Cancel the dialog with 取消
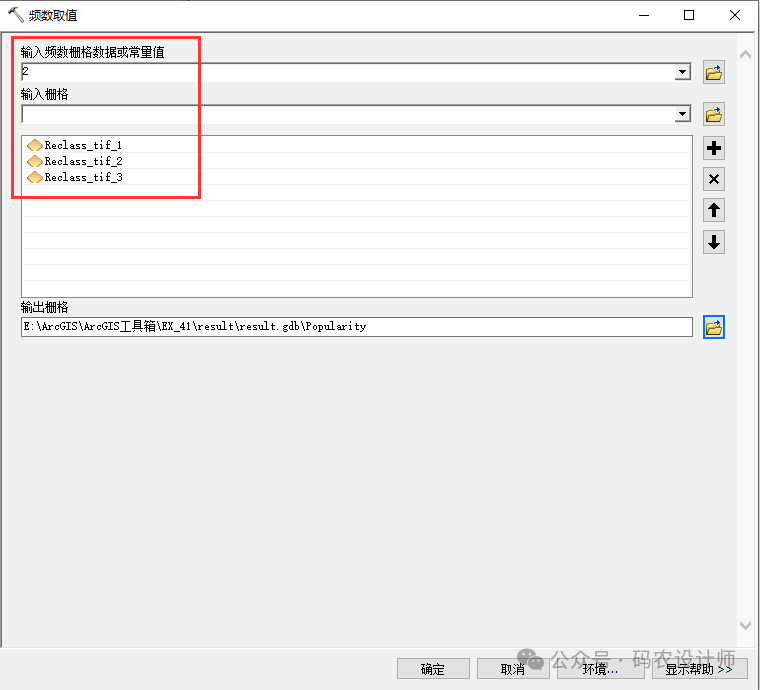Screen dimensions: 760x690 (x=512, y=669)
